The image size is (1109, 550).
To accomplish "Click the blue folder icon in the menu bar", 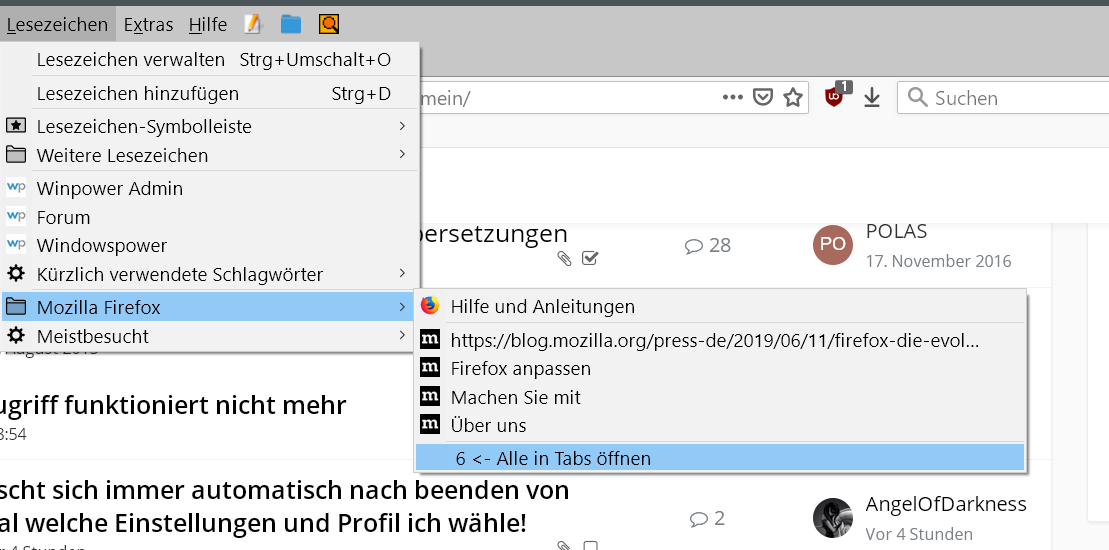I will coord(291,24).
